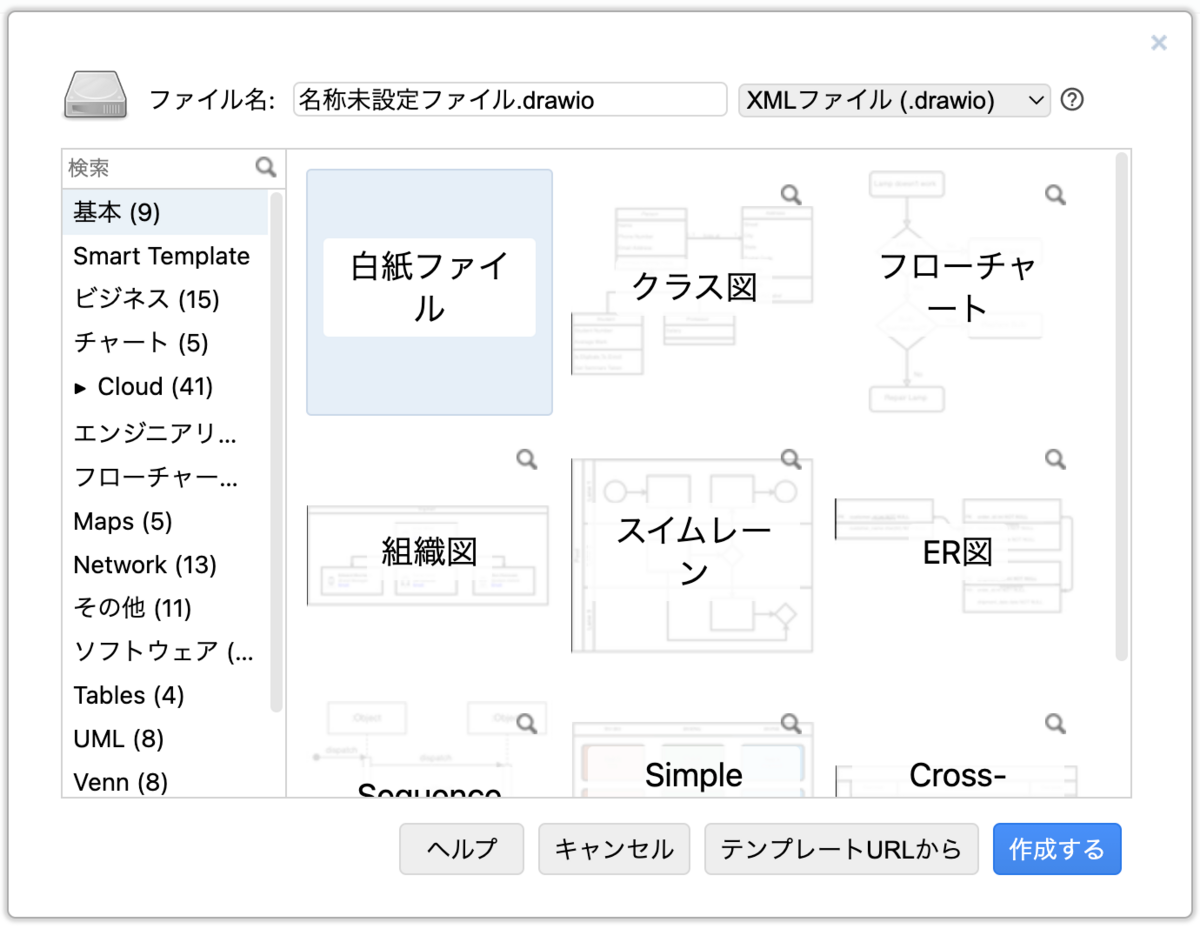This screenshot has height=929, width=1200.
Task: Choose the 組織図 template thumbnail
Action: [429, 556]
